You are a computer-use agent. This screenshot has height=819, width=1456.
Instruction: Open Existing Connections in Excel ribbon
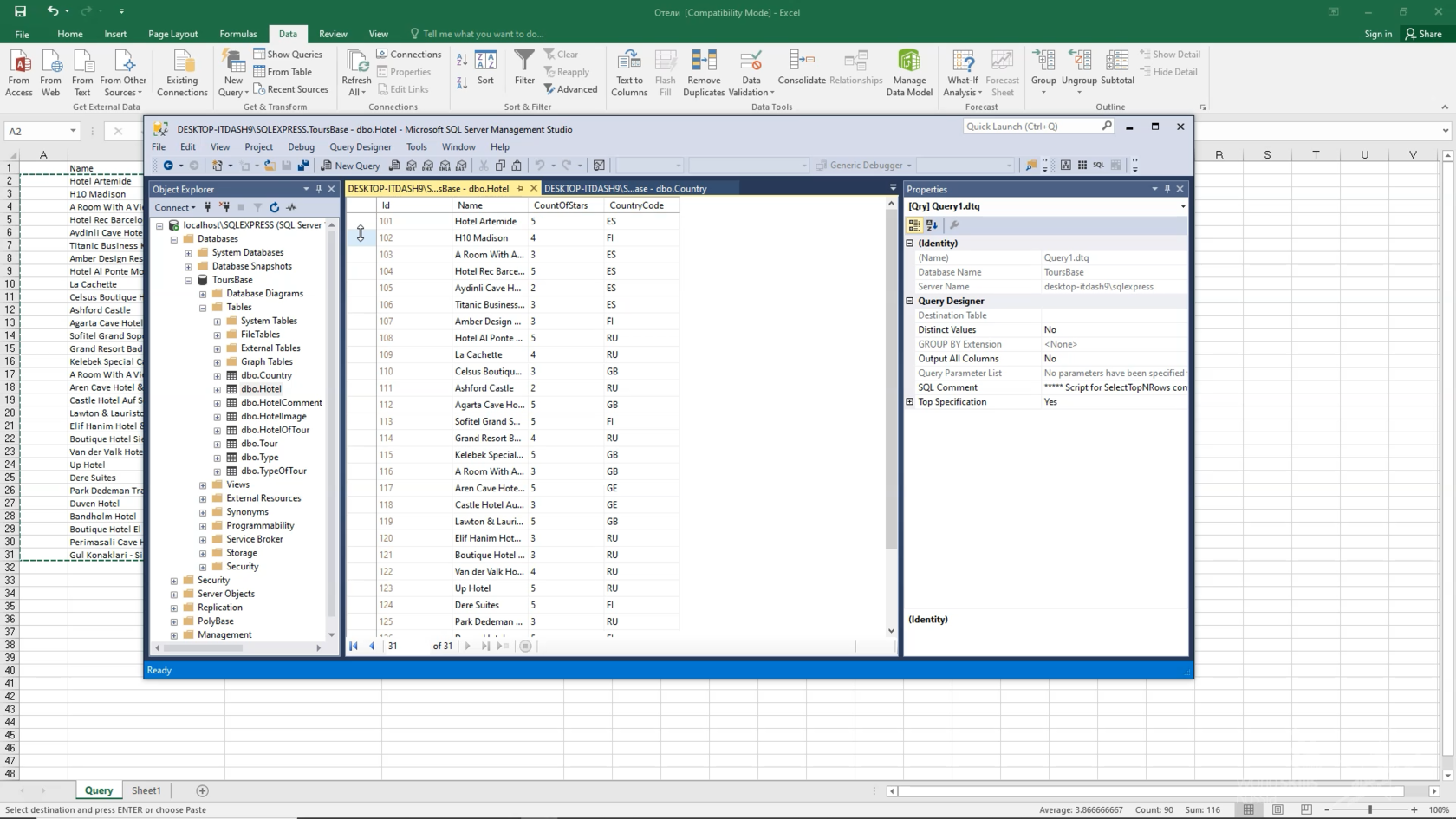[x=182, y=73]
